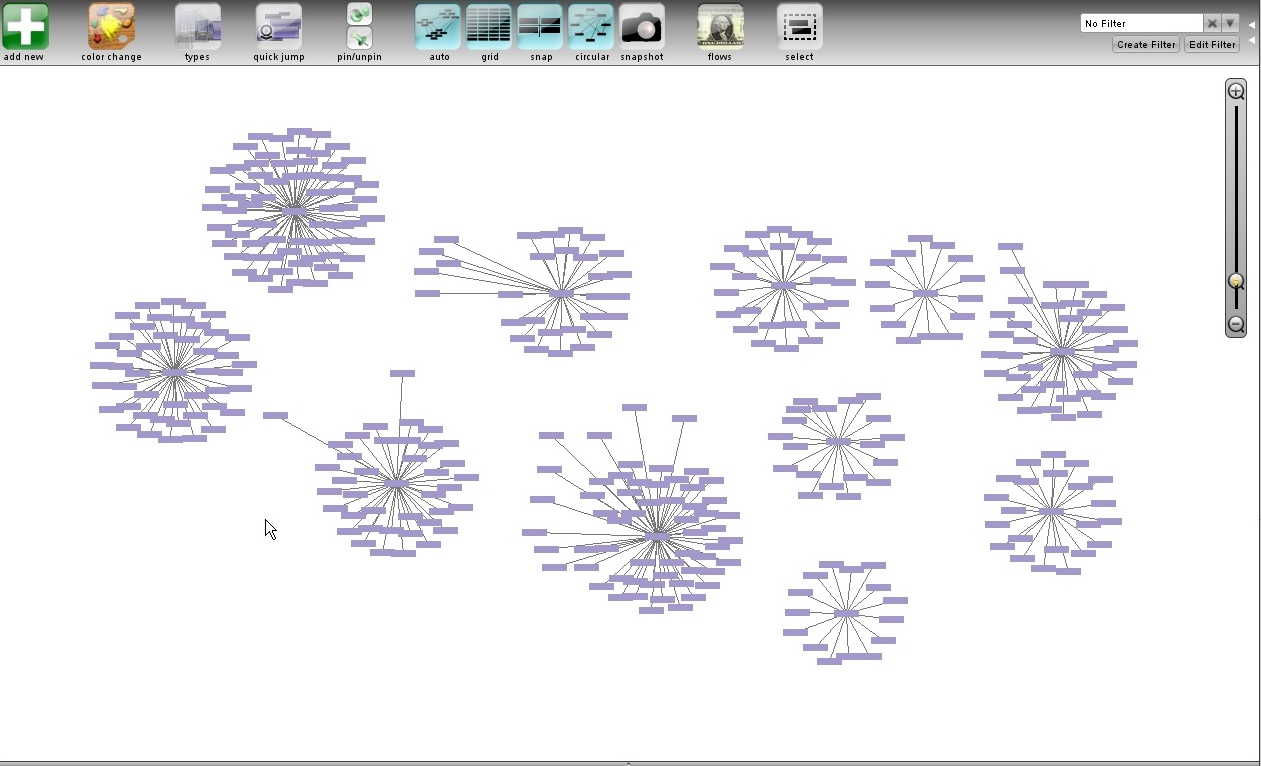Open the types tool

[197, 26]
